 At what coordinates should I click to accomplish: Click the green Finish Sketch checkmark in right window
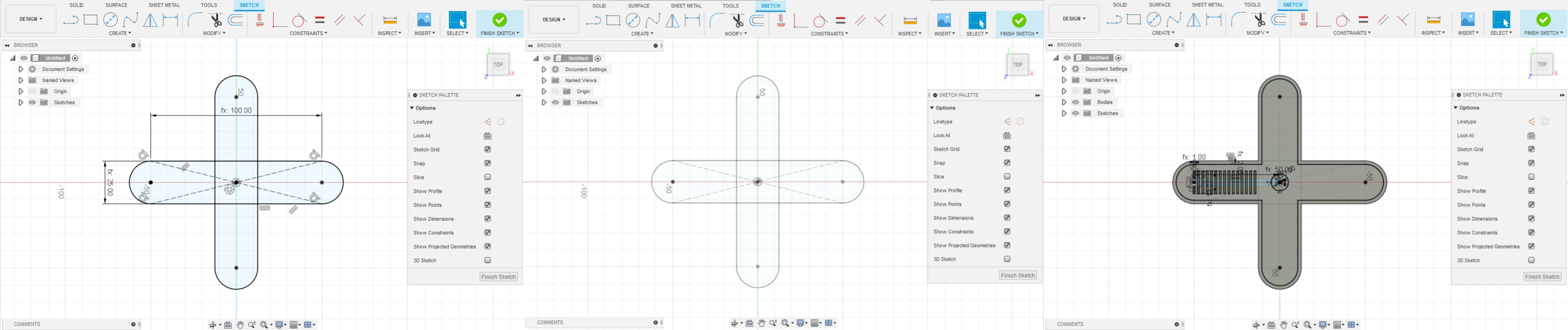[x=1543, y=20]
